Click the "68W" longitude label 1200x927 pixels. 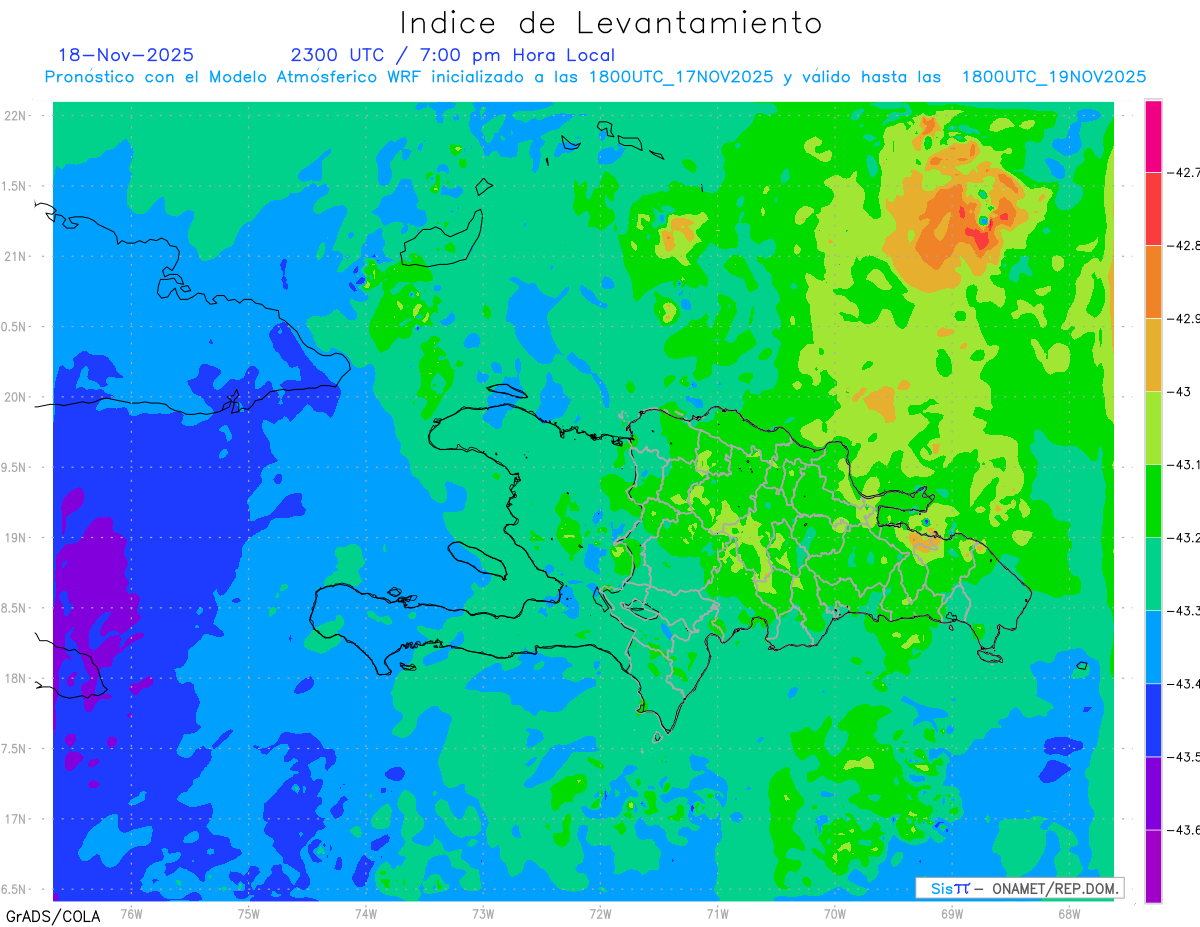tap(1069, 913)
